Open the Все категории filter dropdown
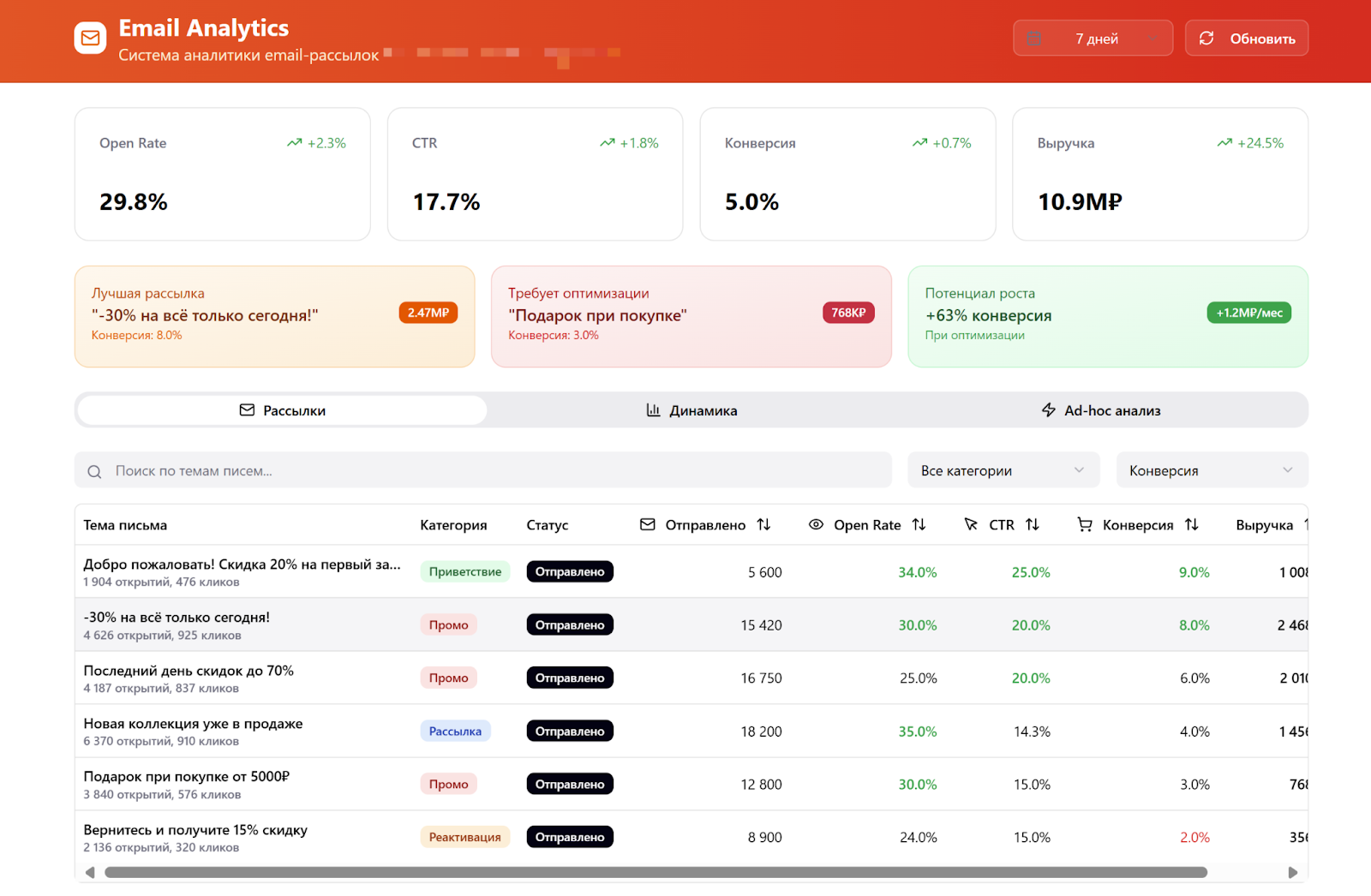The height and width of the screenshot is (896, 1371). pyautogui.click(x=1003, y=470)
